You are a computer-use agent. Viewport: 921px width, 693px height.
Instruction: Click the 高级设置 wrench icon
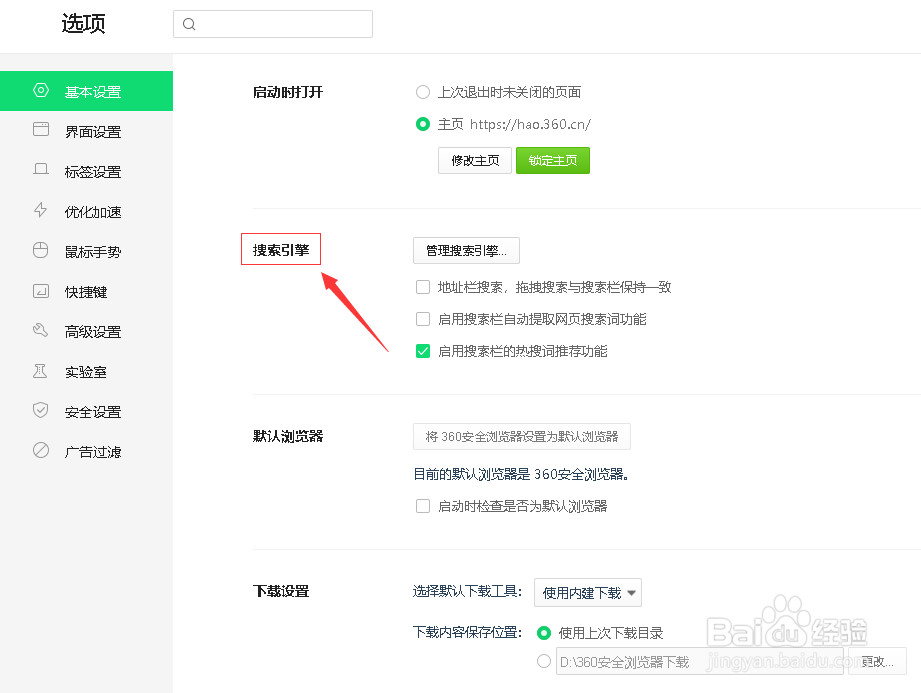pyautogui.click(x=41, y=330)
